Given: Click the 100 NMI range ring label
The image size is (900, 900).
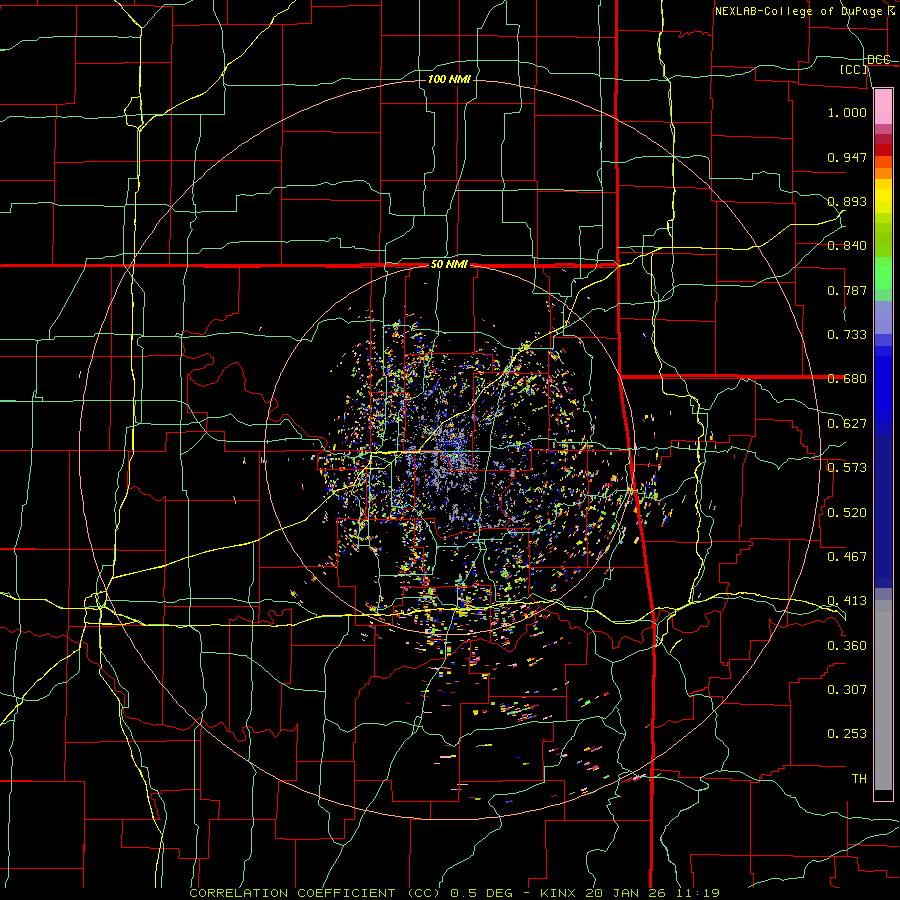Looking at the screenshot, I should click(449, 79).
